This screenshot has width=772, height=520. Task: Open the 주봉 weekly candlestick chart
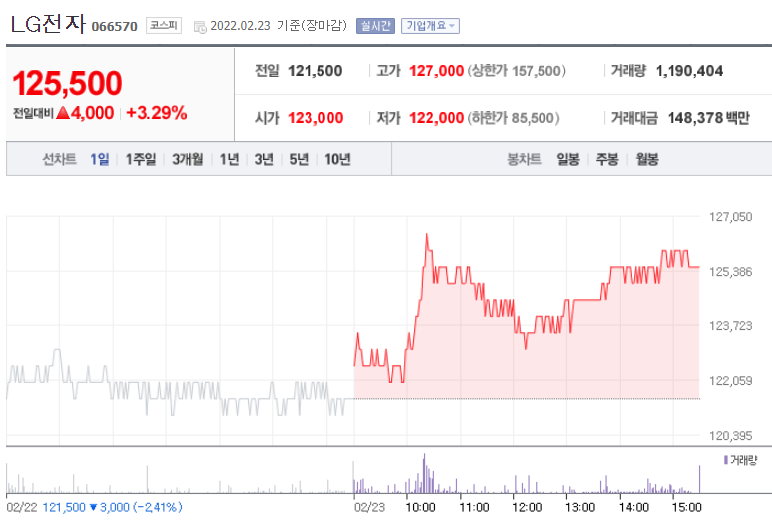[607, 159]
